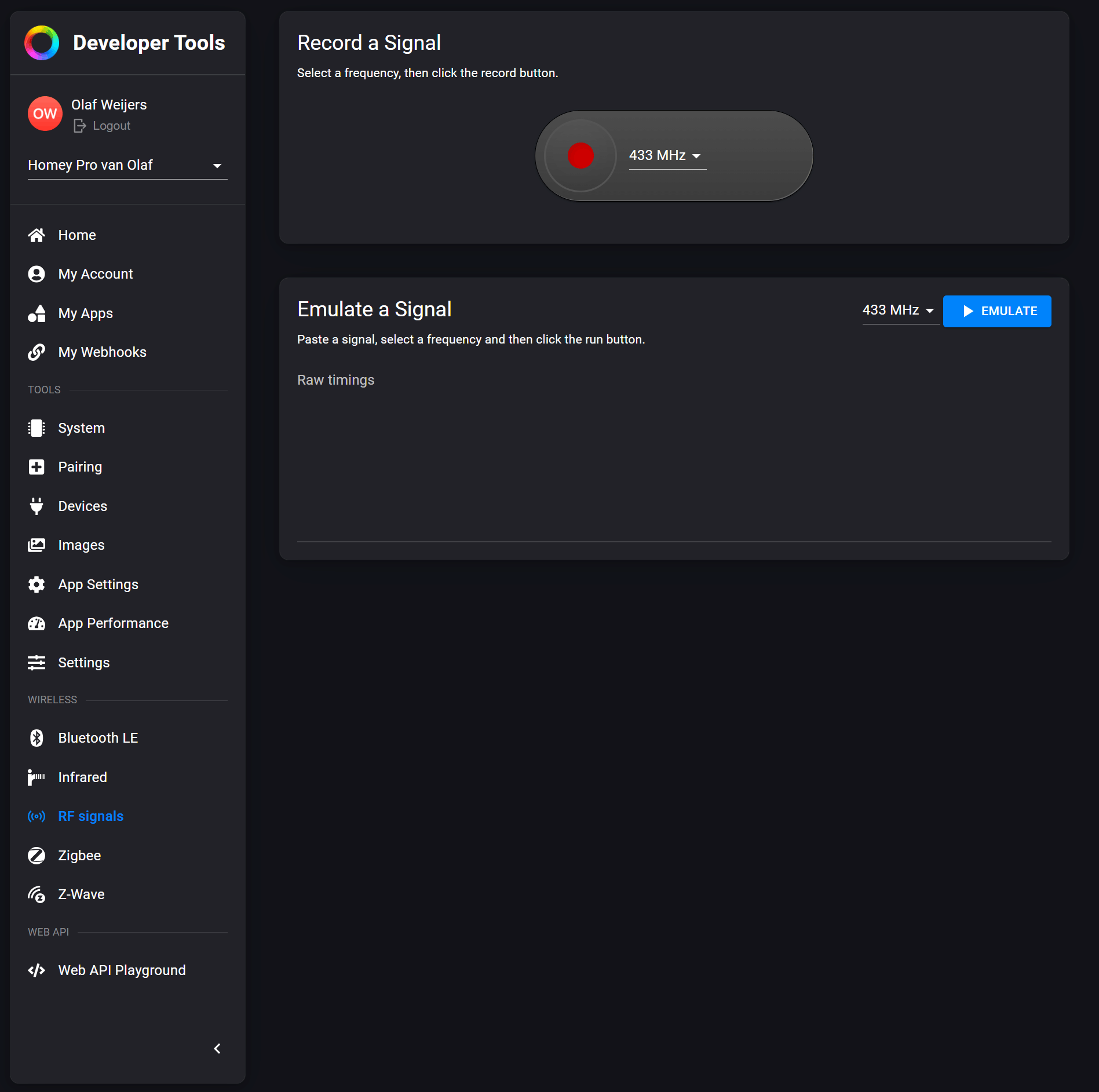Open the Pairing menu item
The width and height of the screenshot is (1099, 1092).
point(80,467)
